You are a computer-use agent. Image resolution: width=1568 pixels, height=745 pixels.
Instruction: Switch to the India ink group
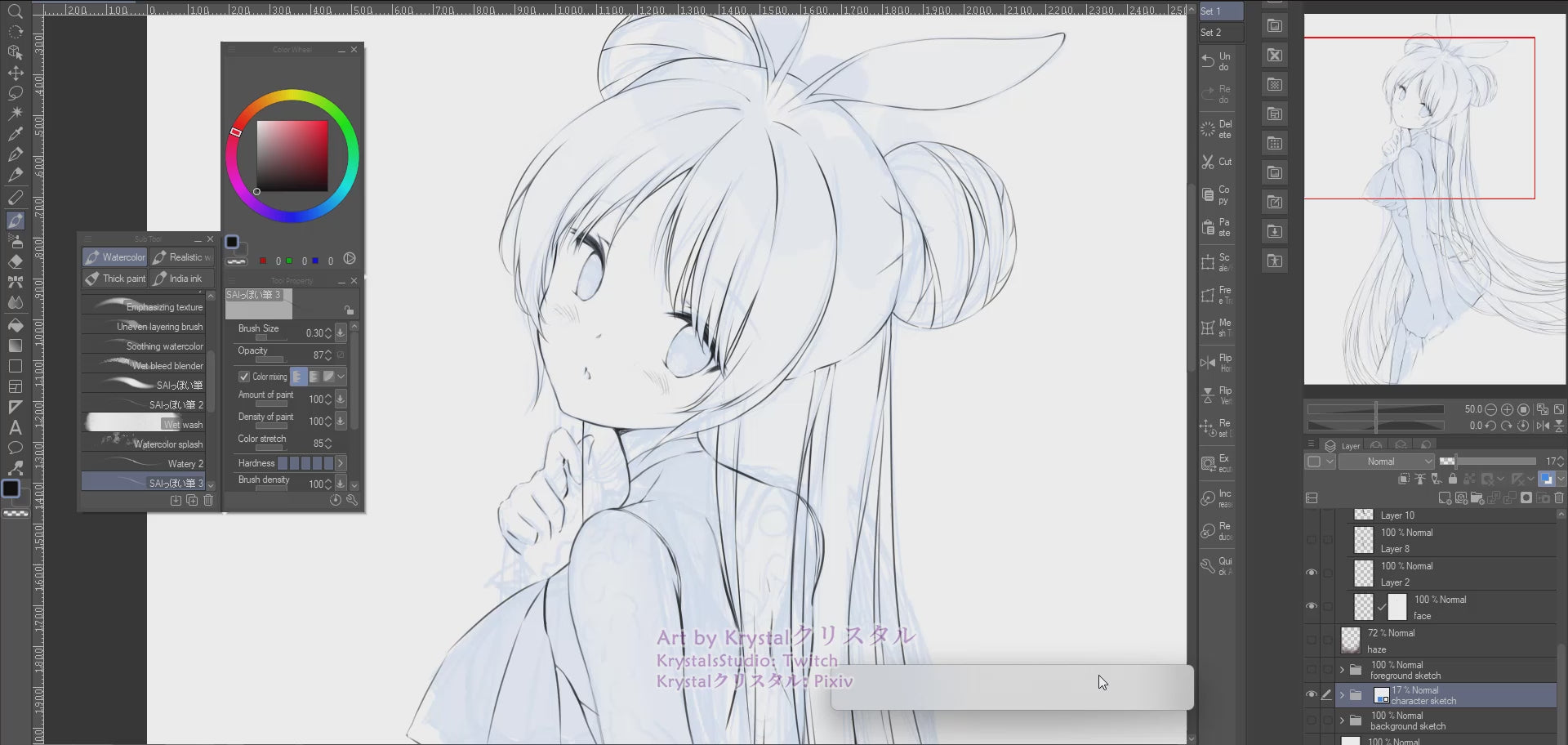(181, 279)
